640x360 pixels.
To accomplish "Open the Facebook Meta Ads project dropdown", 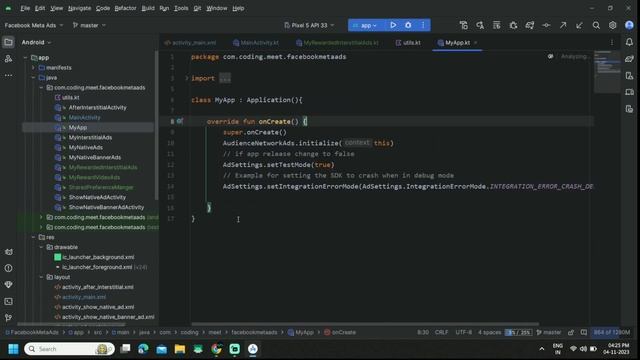I will click(x=34, y=25).
